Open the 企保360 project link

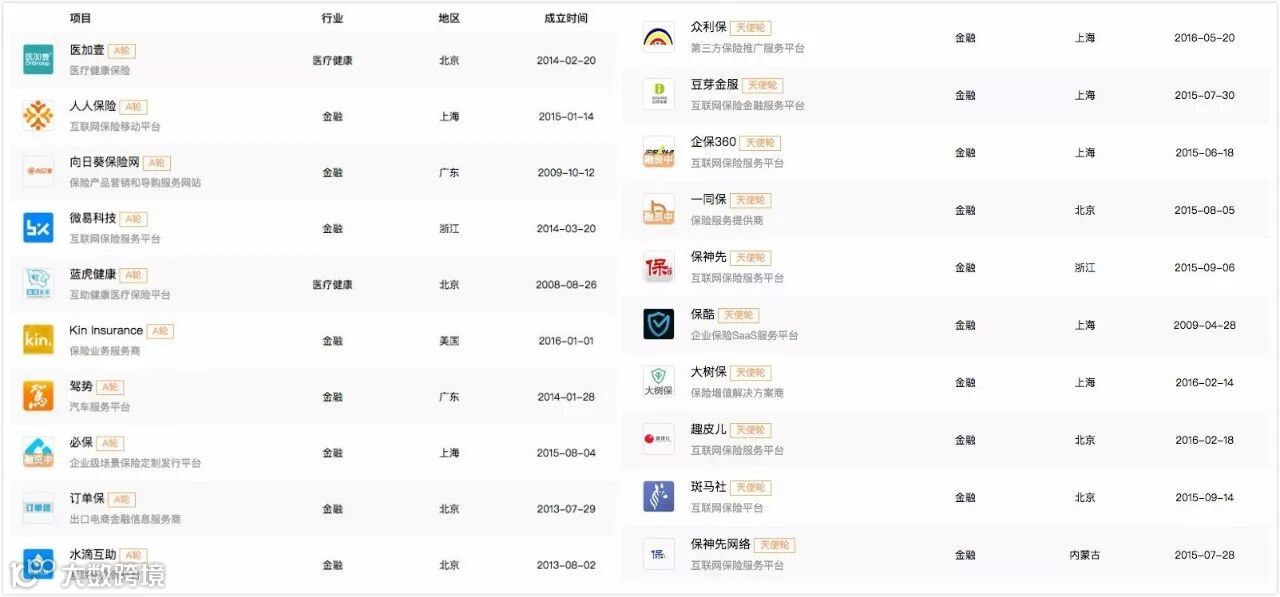click(713, 142)
